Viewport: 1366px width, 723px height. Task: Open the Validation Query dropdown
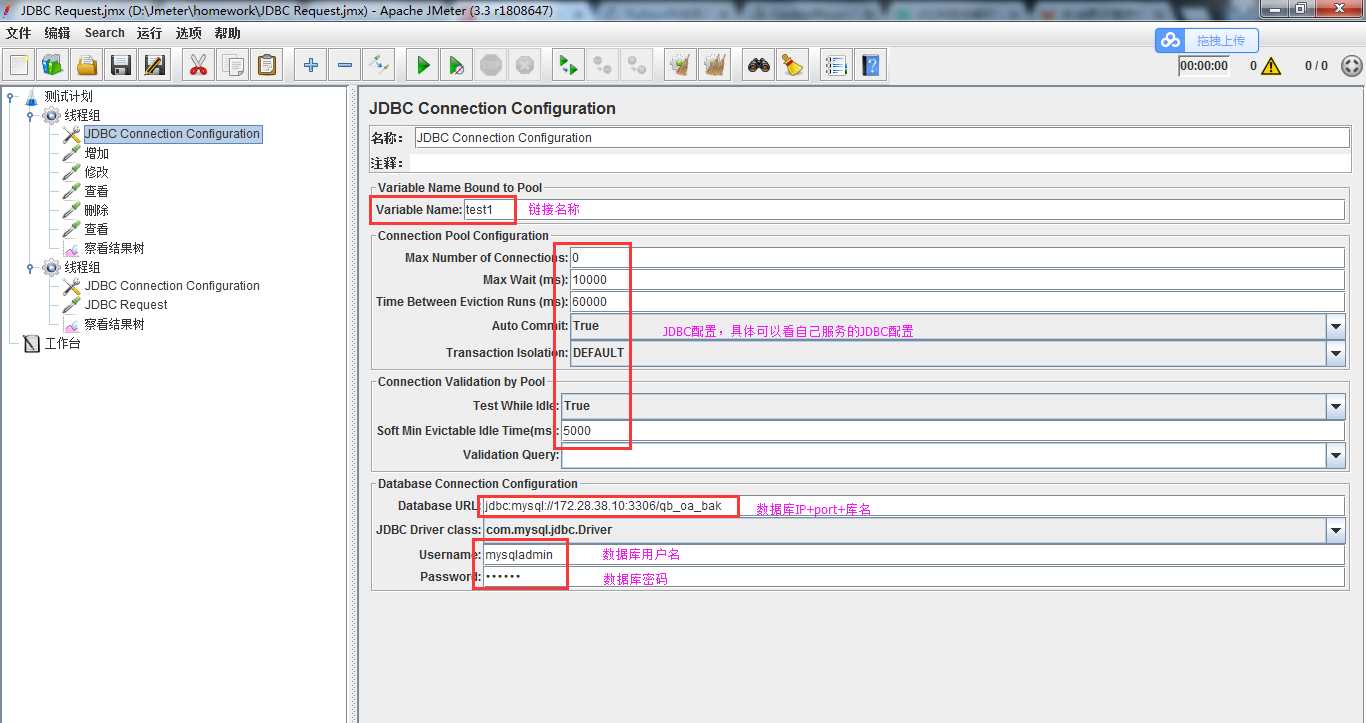(x=1336, y=455)
